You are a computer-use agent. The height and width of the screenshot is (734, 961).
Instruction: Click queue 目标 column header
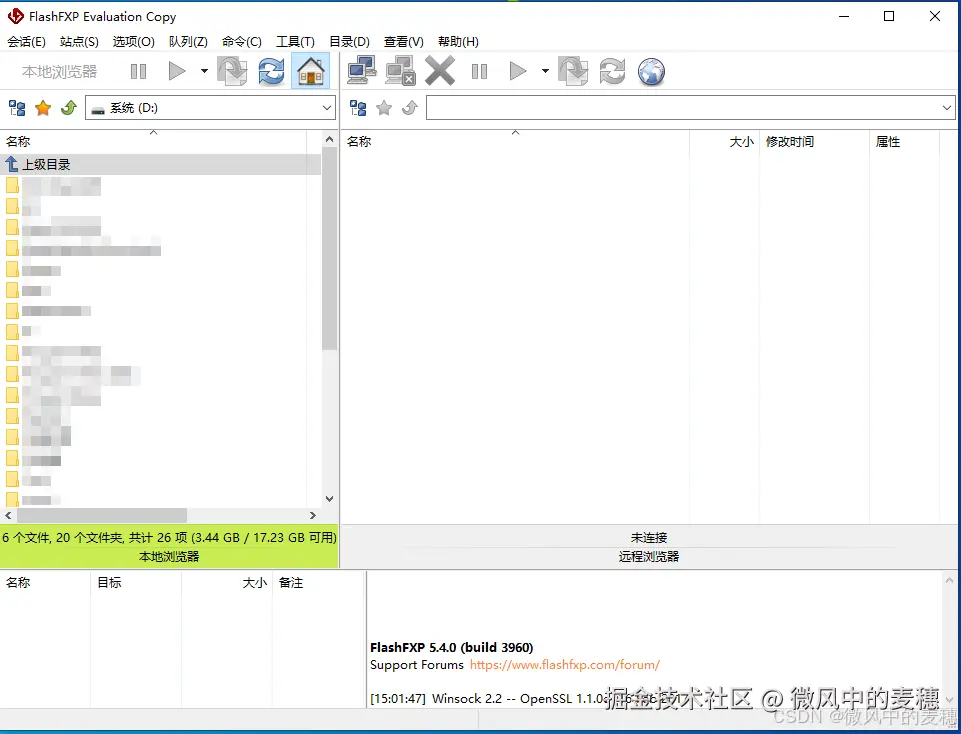[136, 583]
